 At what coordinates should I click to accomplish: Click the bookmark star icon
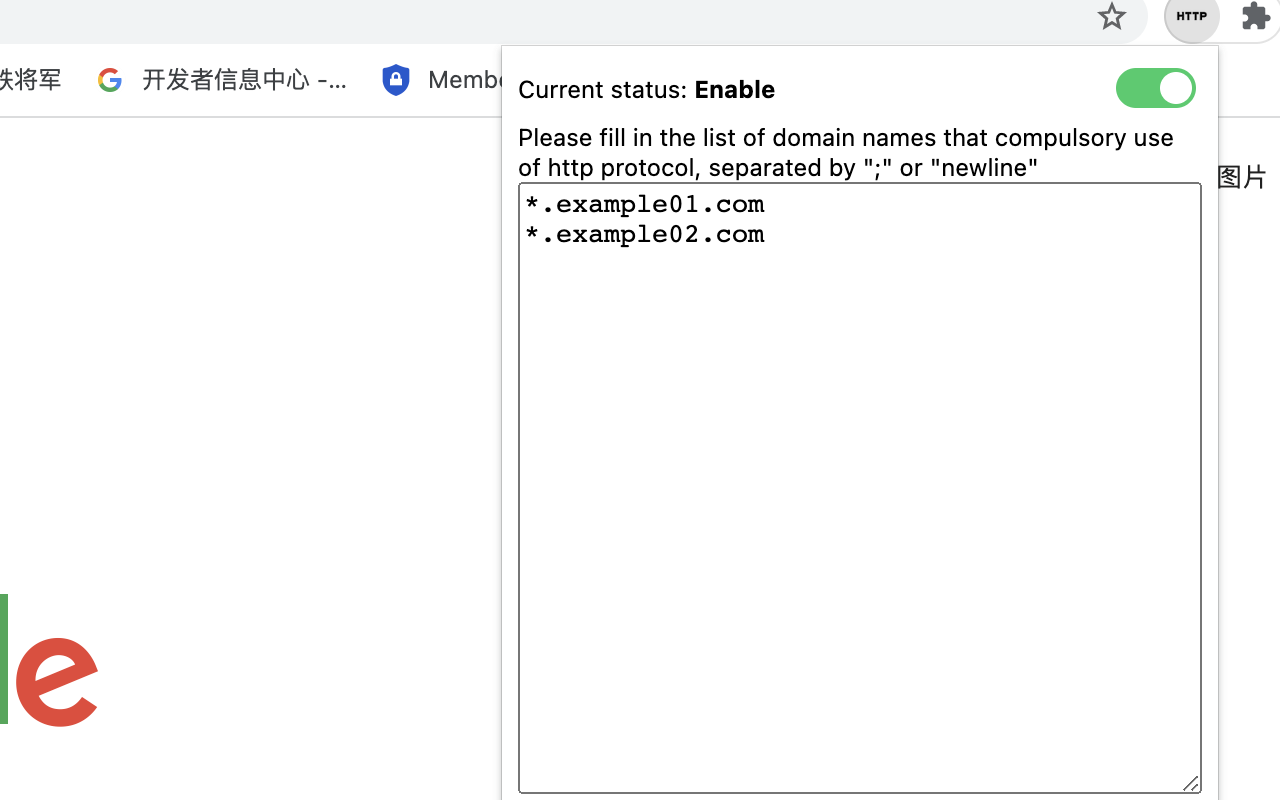(x=1111, y=17)
